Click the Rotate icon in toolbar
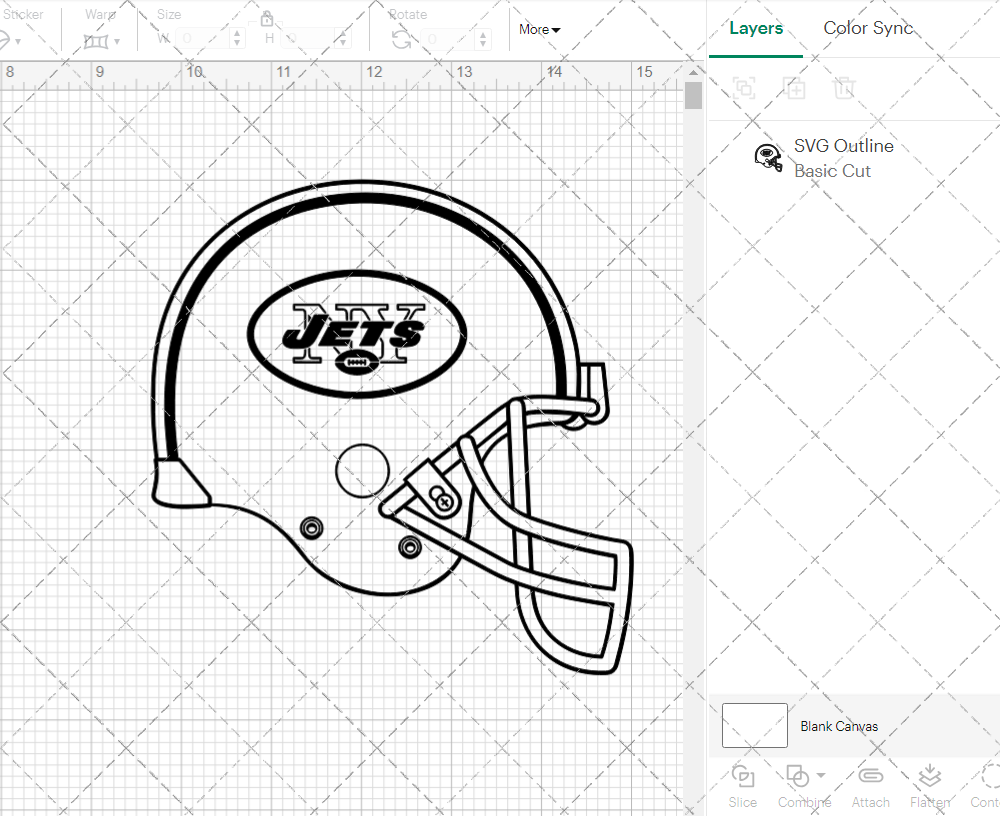This screenshot has width=1000, height=816. [401, 39]
